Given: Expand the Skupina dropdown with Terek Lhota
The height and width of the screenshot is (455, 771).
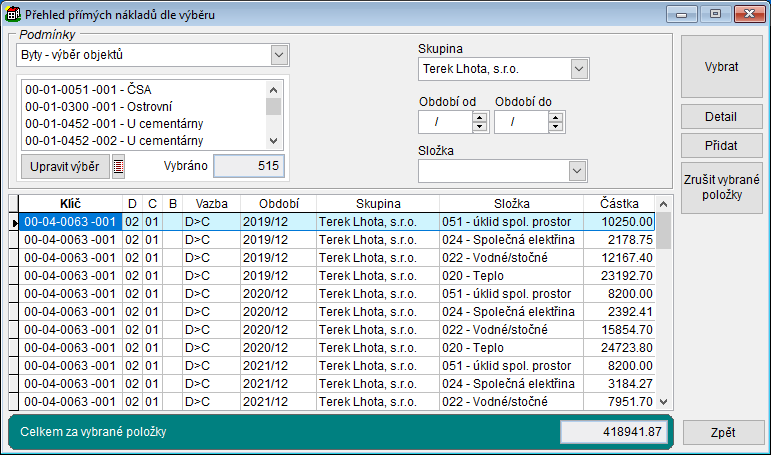Looking at the screenshot, I should pyautogui.click(x=578, y=69).
